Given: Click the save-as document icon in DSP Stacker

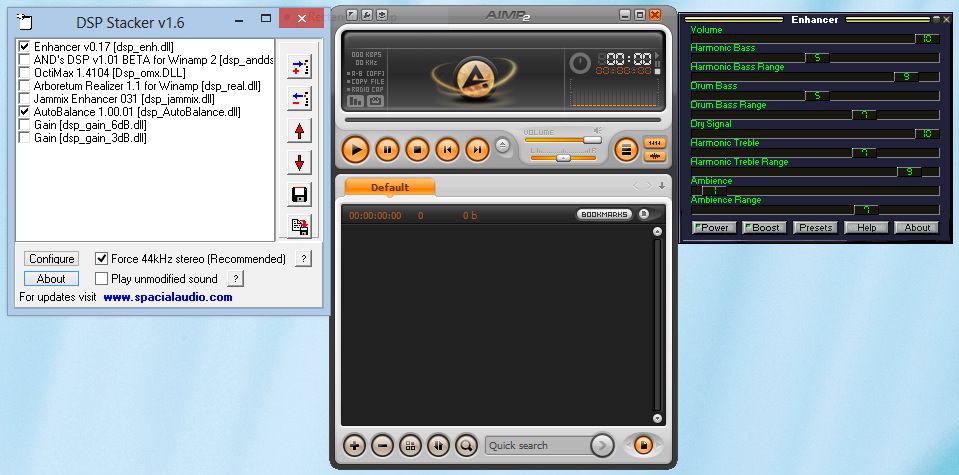Looking at the screenshot, I should 300,226.
